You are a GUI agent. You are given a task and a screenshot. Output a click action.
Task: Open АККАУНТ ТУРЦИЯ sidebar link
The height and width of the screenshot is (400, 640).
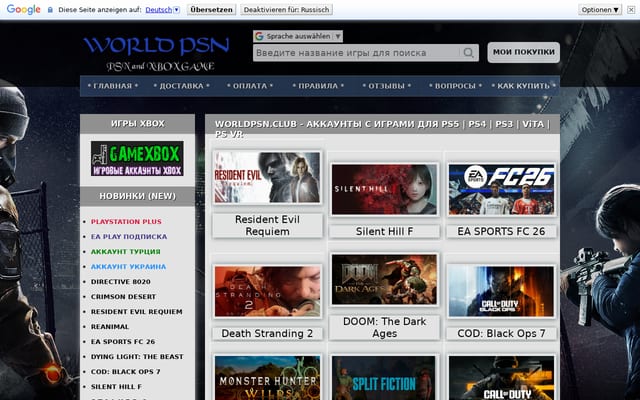pyautogui.click(x=126, y=252)
